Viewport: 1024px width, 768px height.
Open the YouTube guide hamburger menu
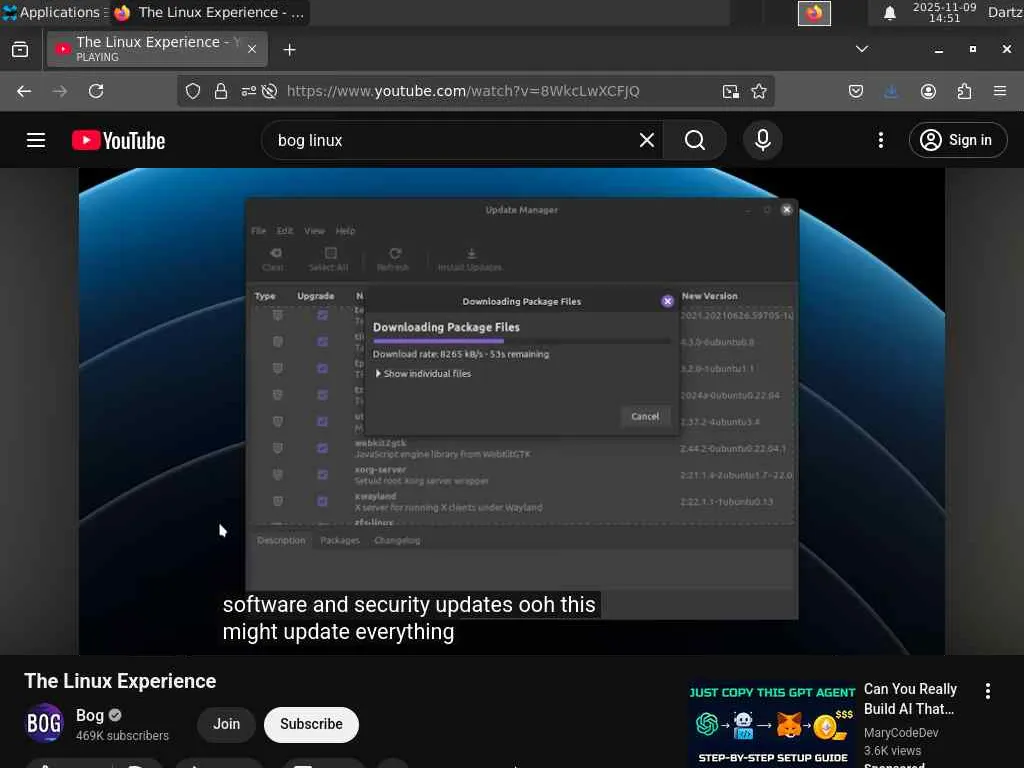[36, 140]
